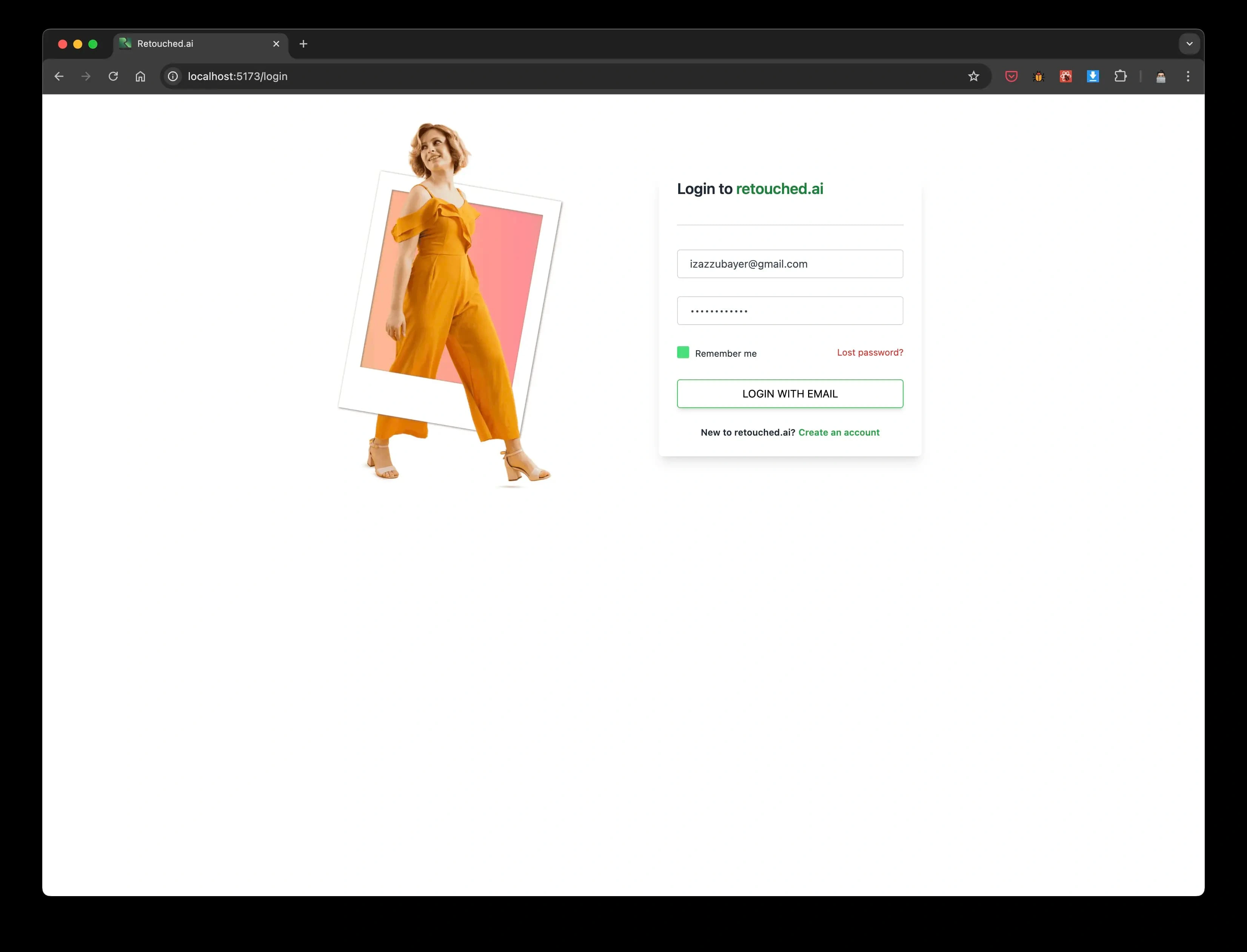Open the browser three-dot menu
The height and width of the screenshot is (952, 1247).
tap(1188, 77)
